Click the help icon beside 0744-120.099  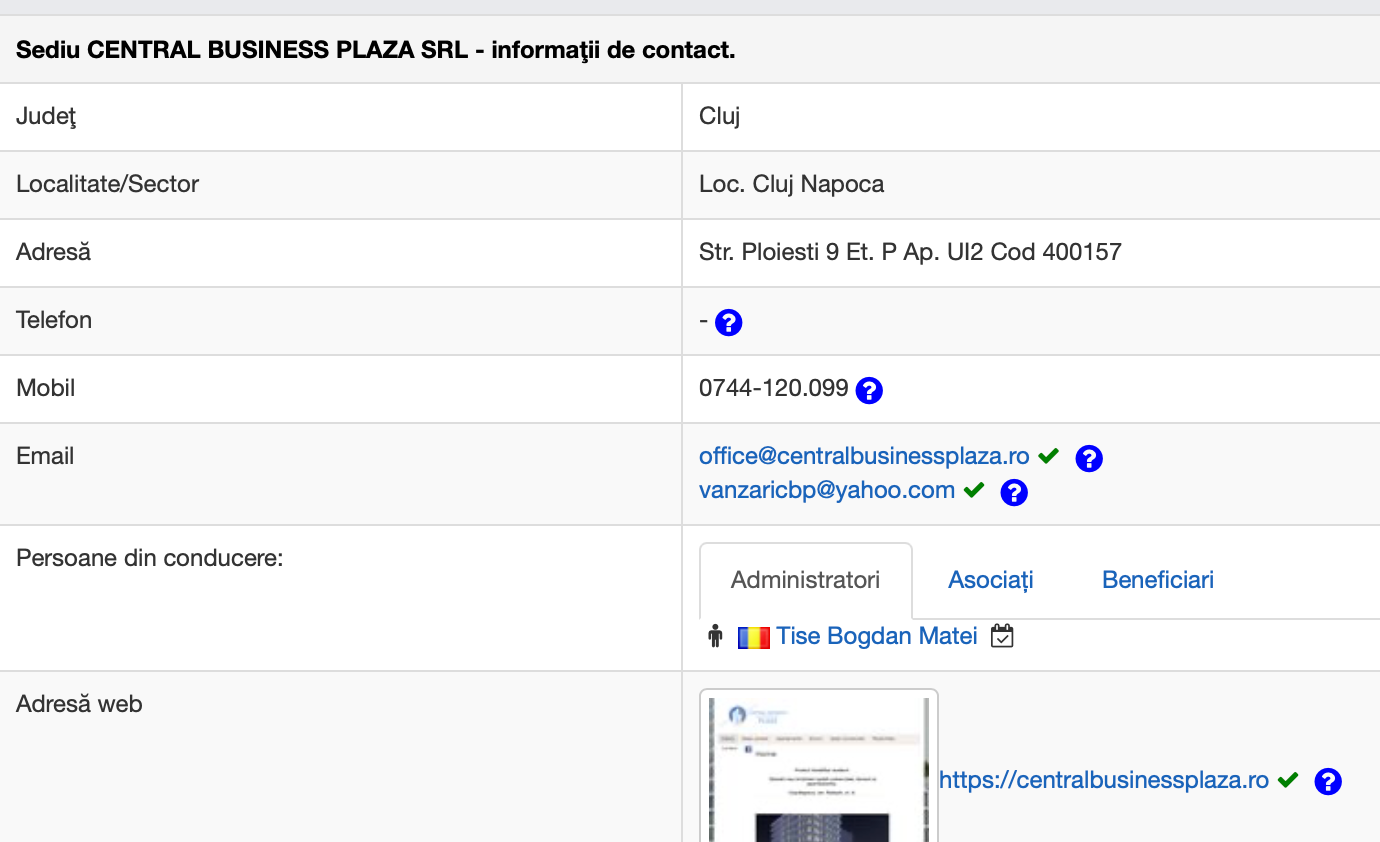870,390
